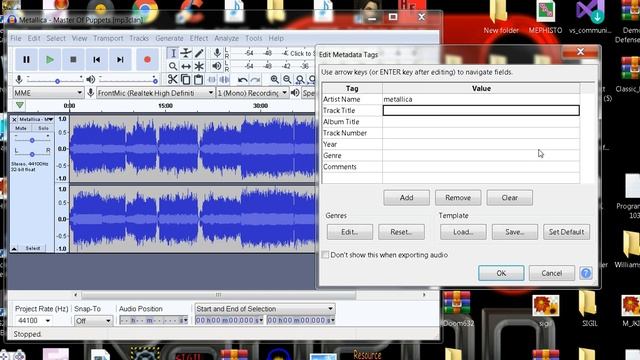Image resolution: width=640 pixels, height=360 pixels.
Task: Click Set Default template button
Action: click(567, 232)
